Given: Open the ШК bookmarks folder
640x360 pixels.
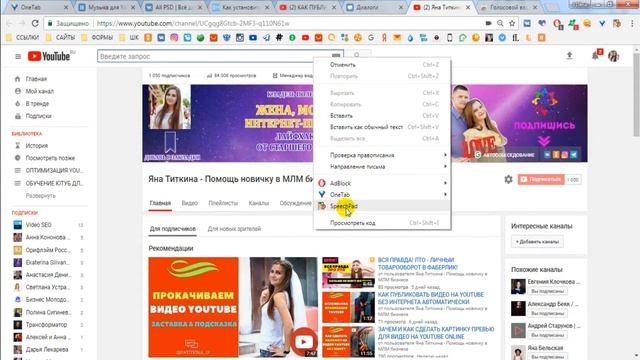Looking at the screenshot, I should 130,38.
